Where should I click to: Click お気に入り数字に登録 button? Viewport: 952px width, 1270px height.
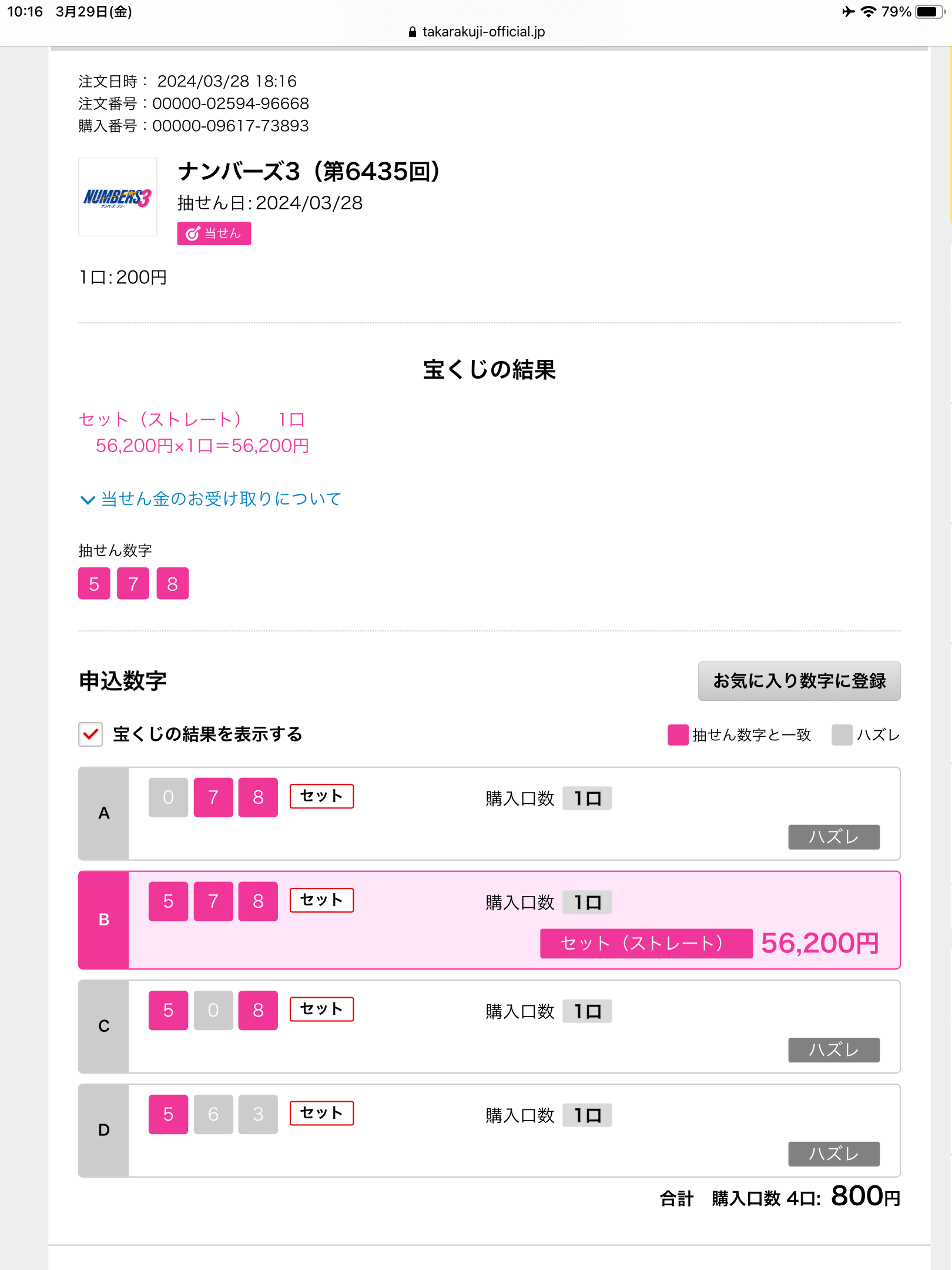pos(799,681)
